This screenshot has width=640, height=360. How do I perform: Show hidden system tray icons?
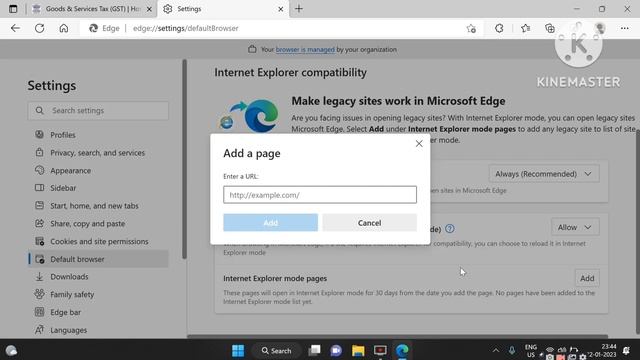[496, 350]
